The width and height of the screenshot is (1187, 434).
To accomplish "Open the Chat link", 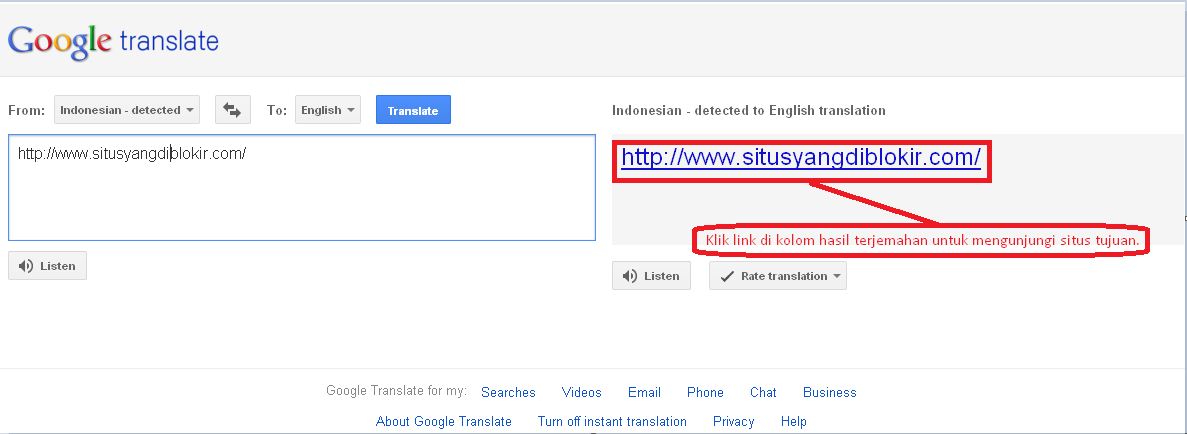I will coord(763,392).
